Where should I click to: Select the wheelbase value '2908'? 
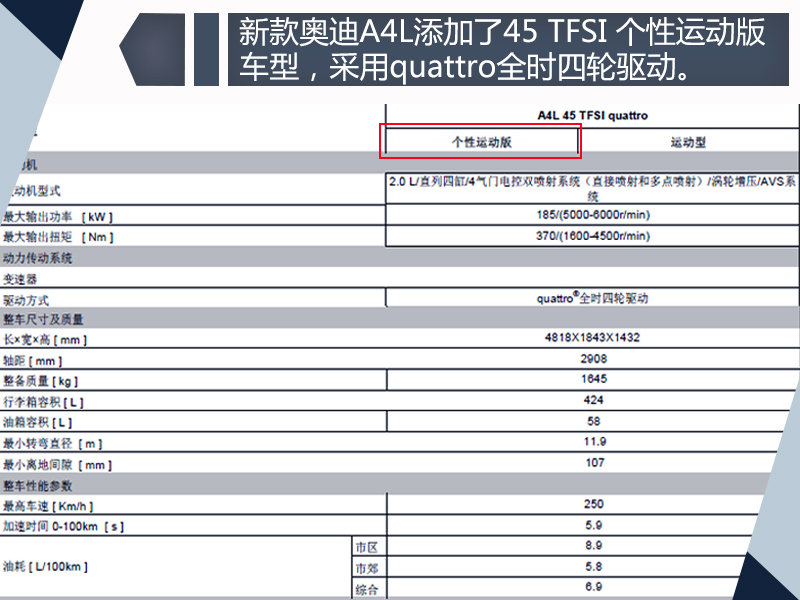pyautogui.click(x=594, y=359)
